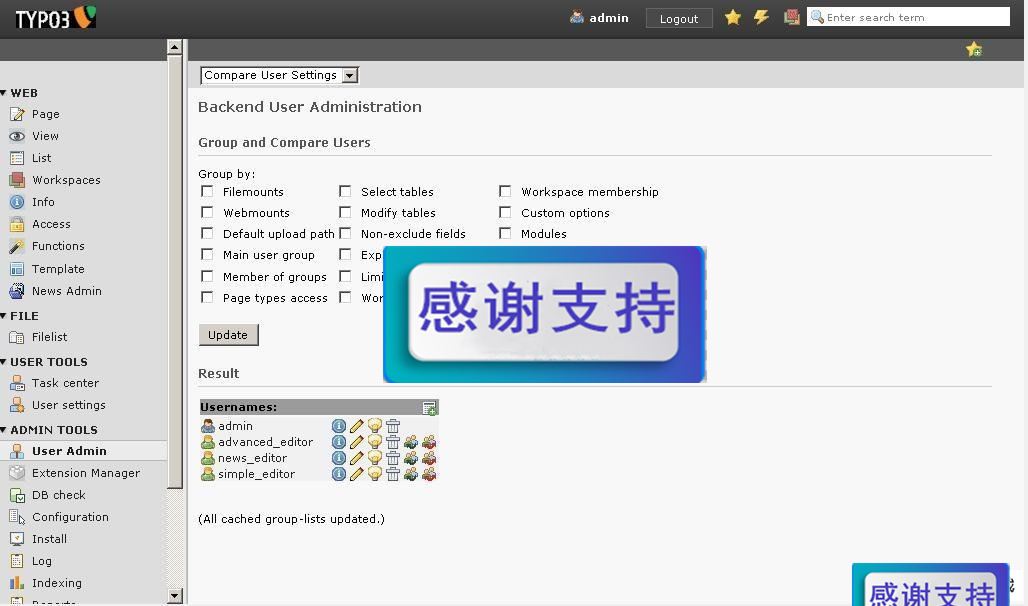Edit the admin user with the pencil icon
Image resolution: width=1028 pixels, height=606 pixels.
coord(357,426)
